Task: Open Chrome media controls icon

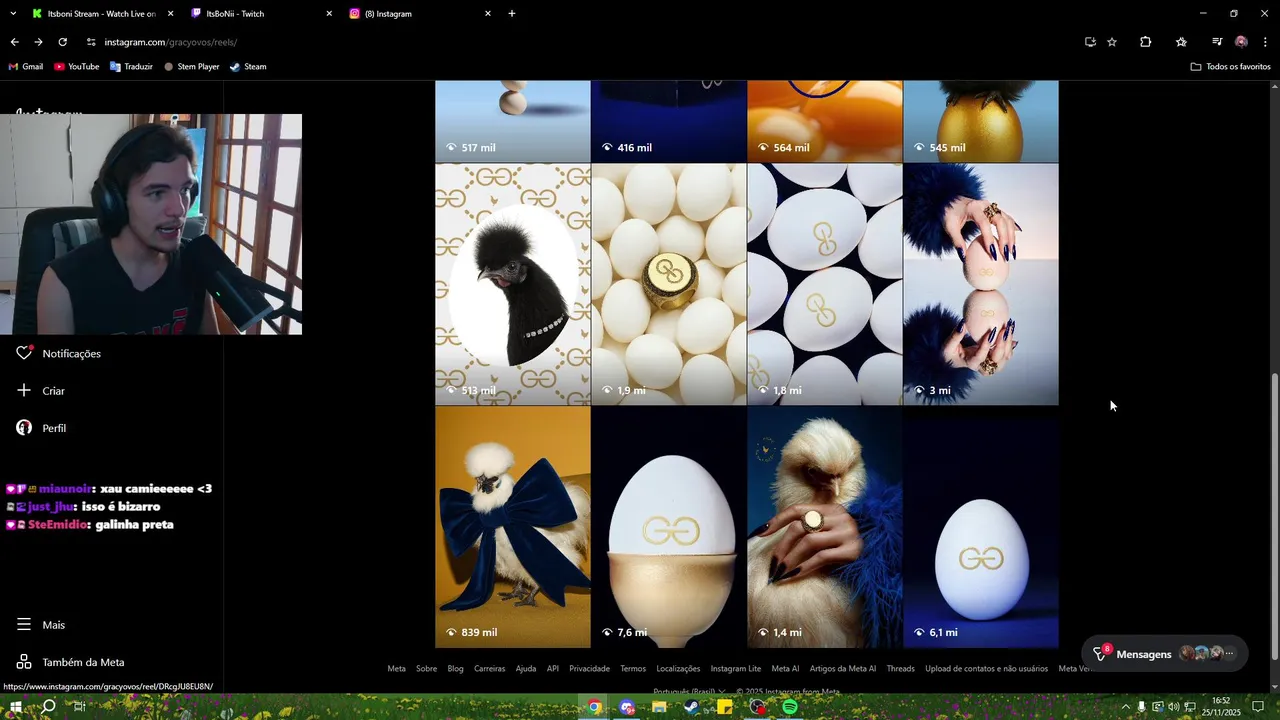Action: 1217,42
